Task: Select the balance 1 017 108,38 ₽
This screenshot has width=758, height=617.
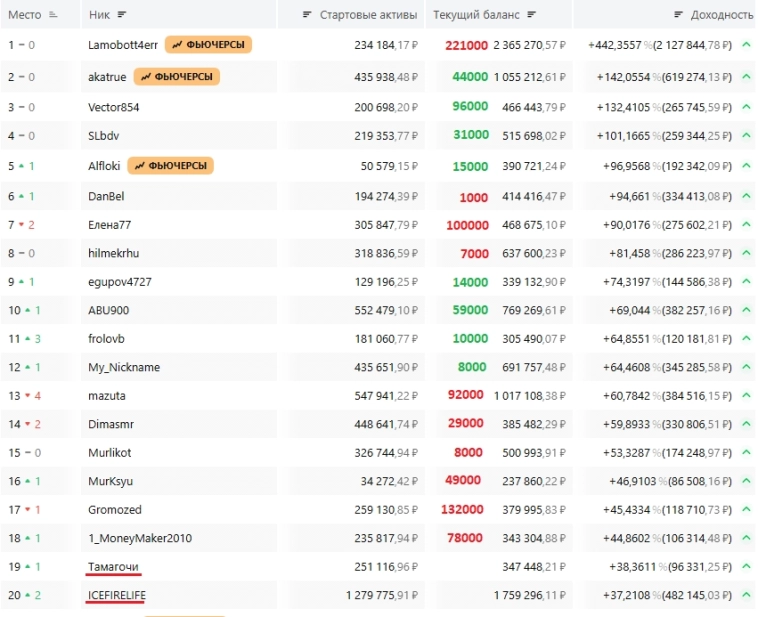Action: click(529, 396)
